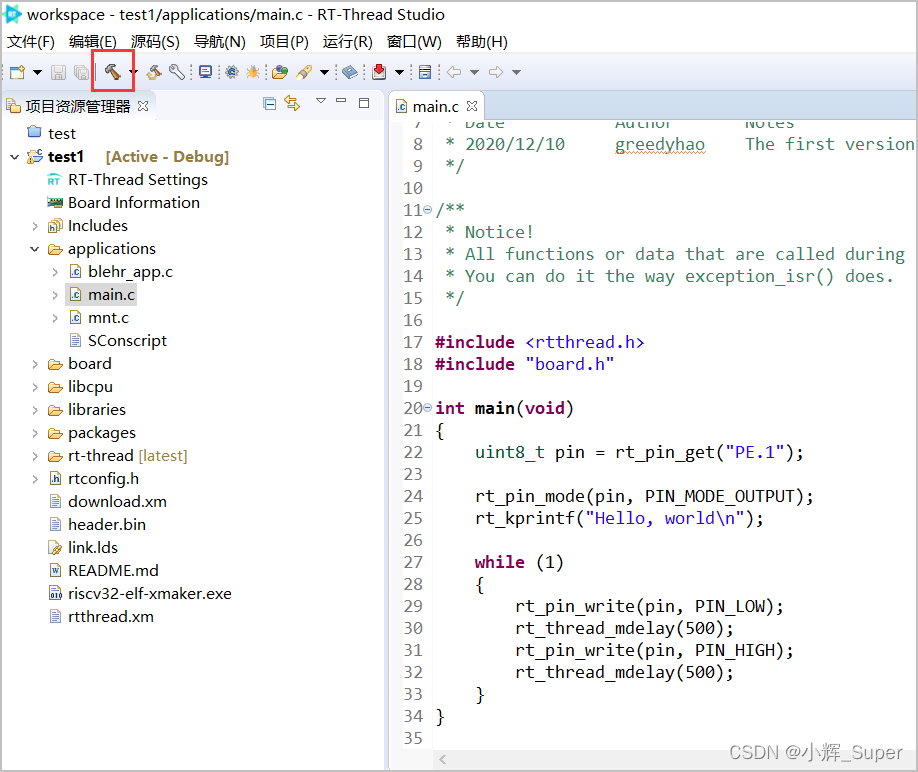
Task: Click the Save All icon
Action: (81, 72)
